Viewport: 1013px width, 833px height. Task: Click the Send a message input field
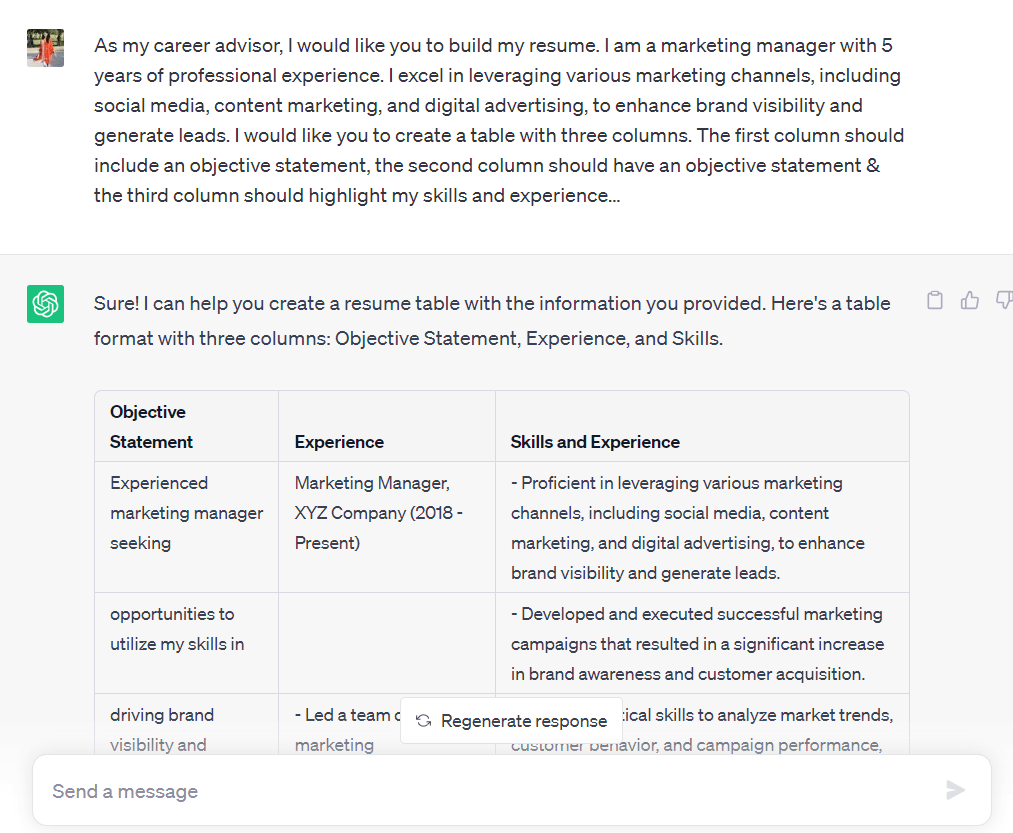(x=400, y=790)
